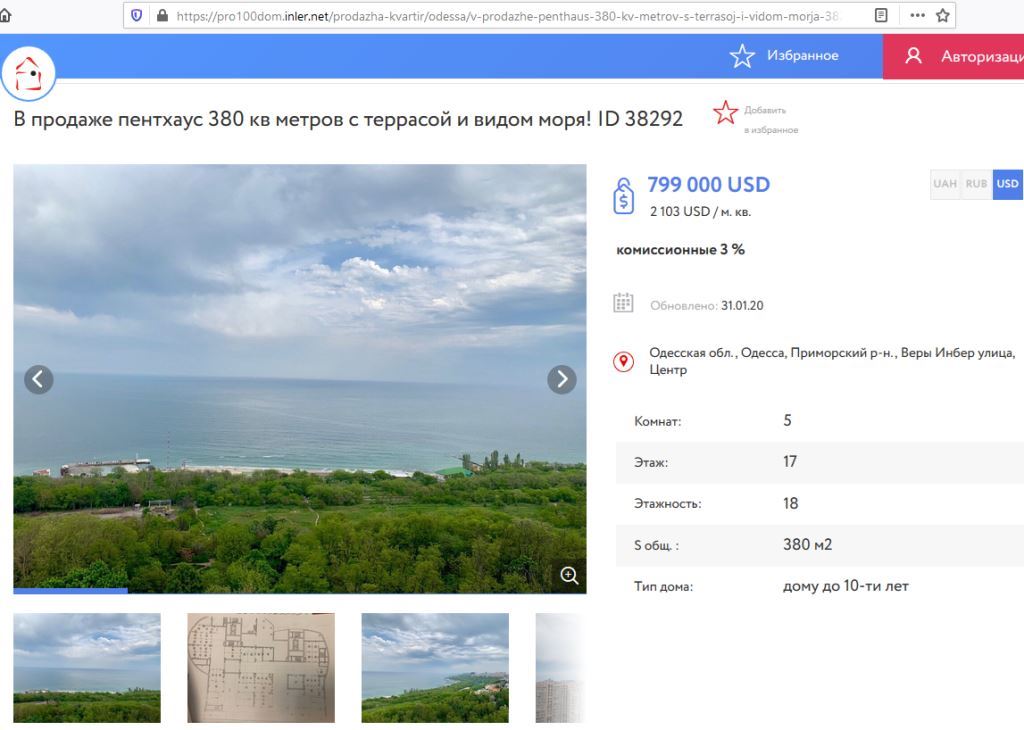
Task: Open browser page actions three-dot menu
Action: click(916, 15)
